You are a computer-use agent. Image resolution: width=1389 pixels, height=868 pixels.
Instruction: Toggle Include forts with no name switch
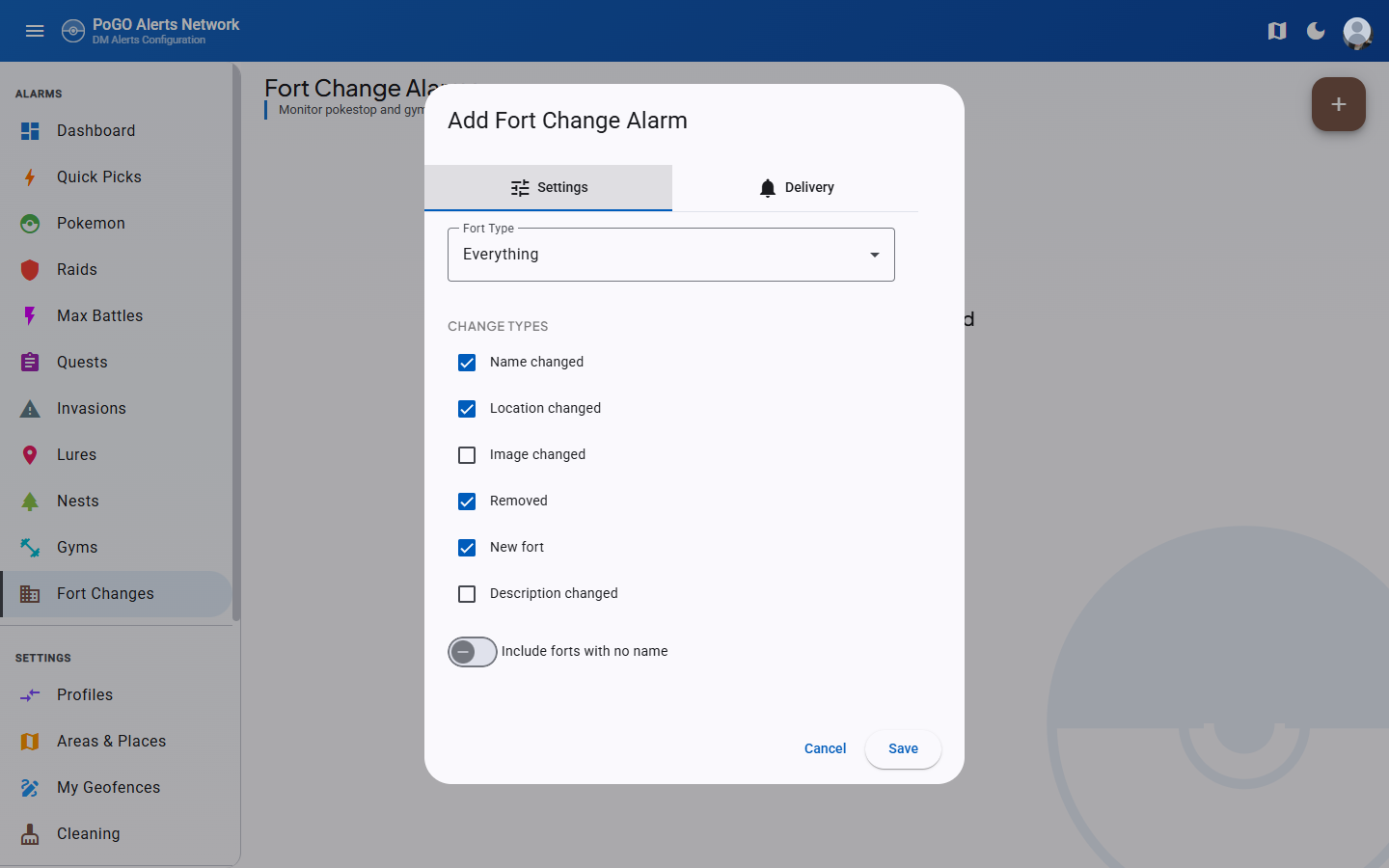pyautogui.click(x=473, y=652)
